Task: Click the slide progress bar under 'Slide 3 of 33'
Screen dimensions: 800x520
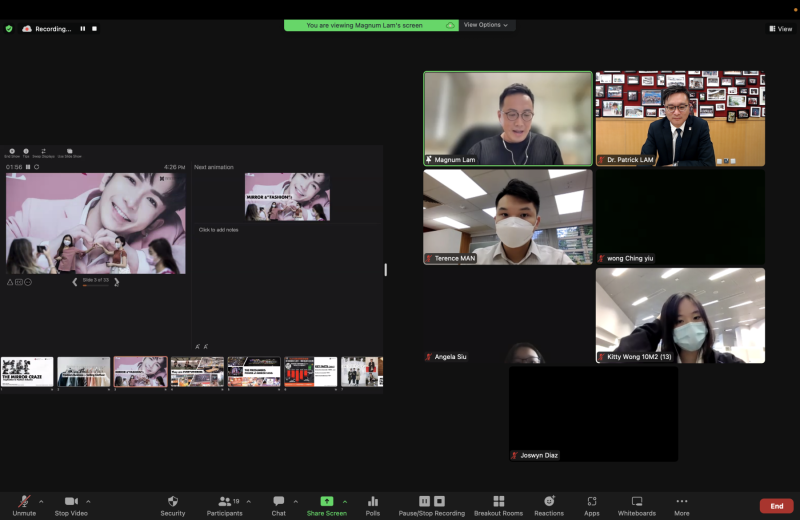Action: pos(96,286)
